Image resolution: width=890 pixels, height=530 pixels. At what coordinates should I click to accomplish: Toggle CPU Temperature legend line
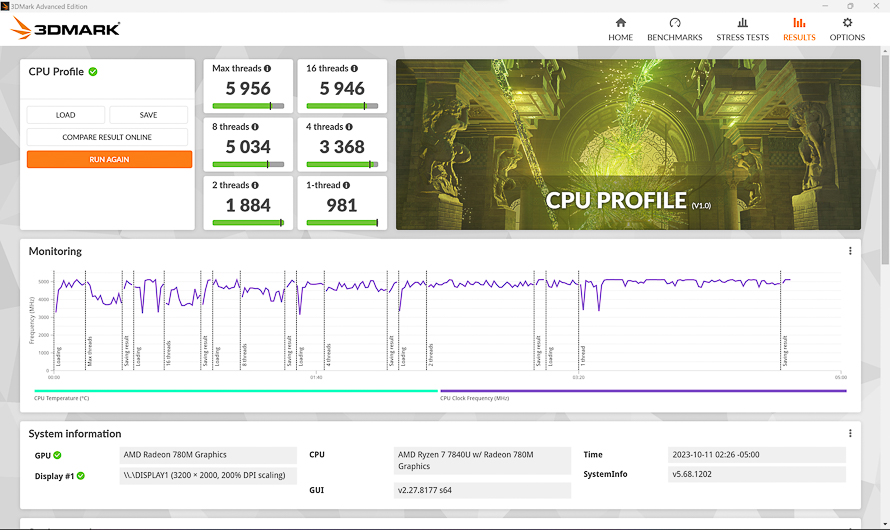236,391
